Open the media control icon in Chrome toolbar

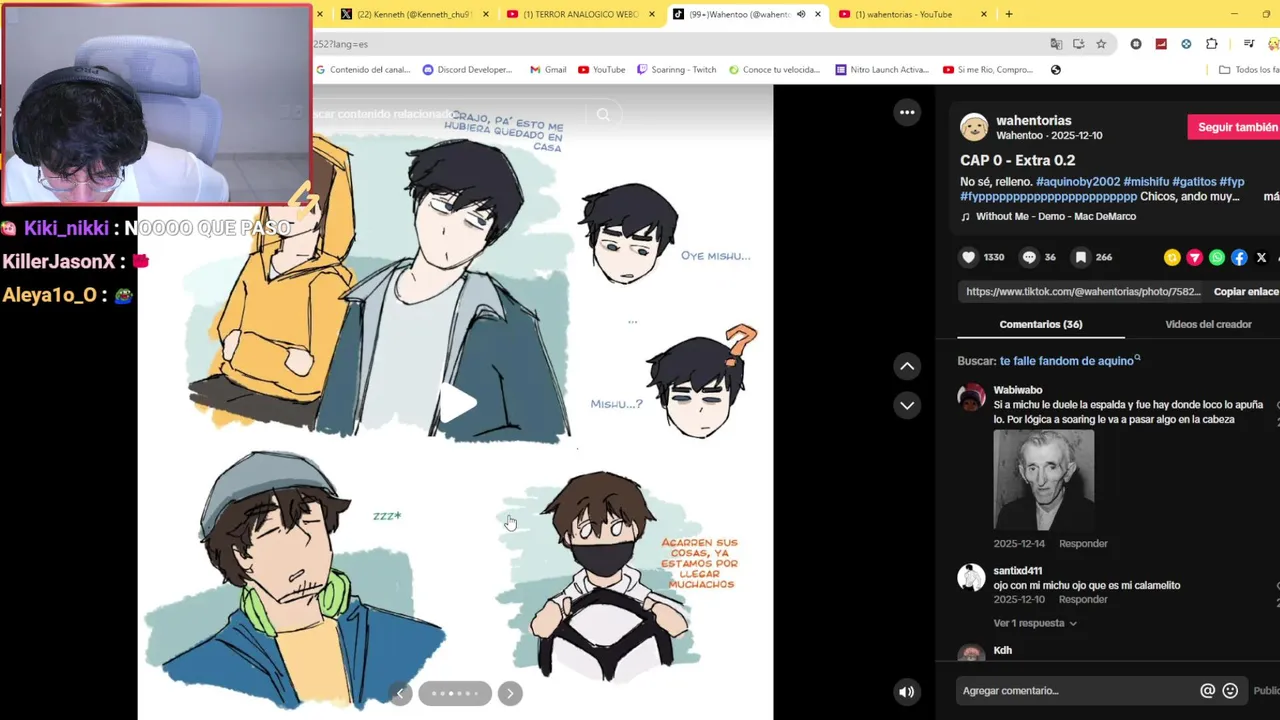[x=1249, y=44]
